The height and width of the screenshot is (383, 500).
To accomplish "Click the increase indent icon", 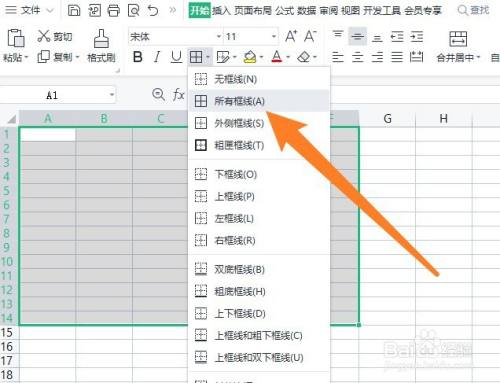I will 417,36.
